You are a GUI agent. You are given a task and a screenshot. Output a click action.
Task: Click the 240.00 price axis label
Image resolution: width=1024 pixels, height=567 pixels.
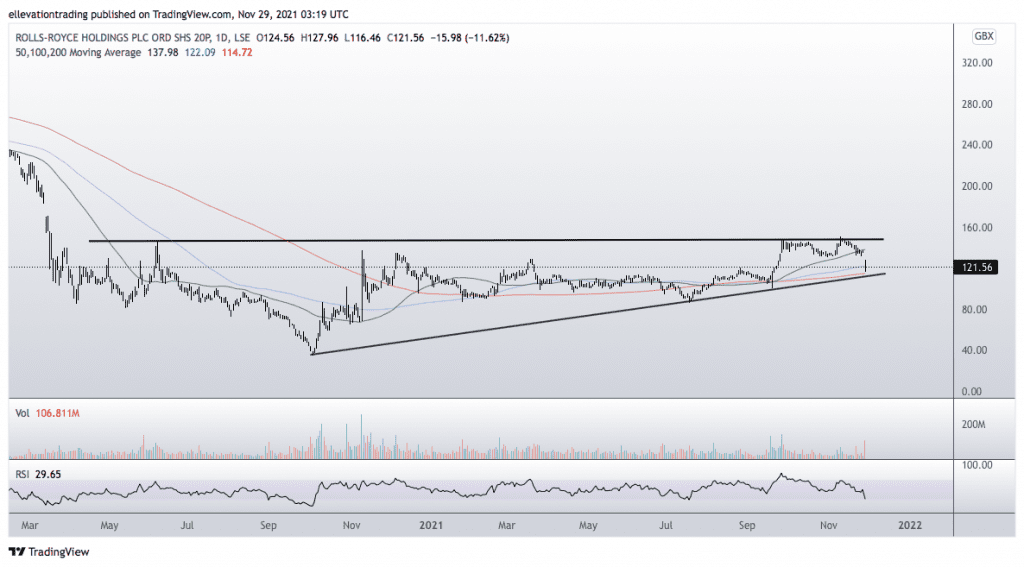[977, 145]
